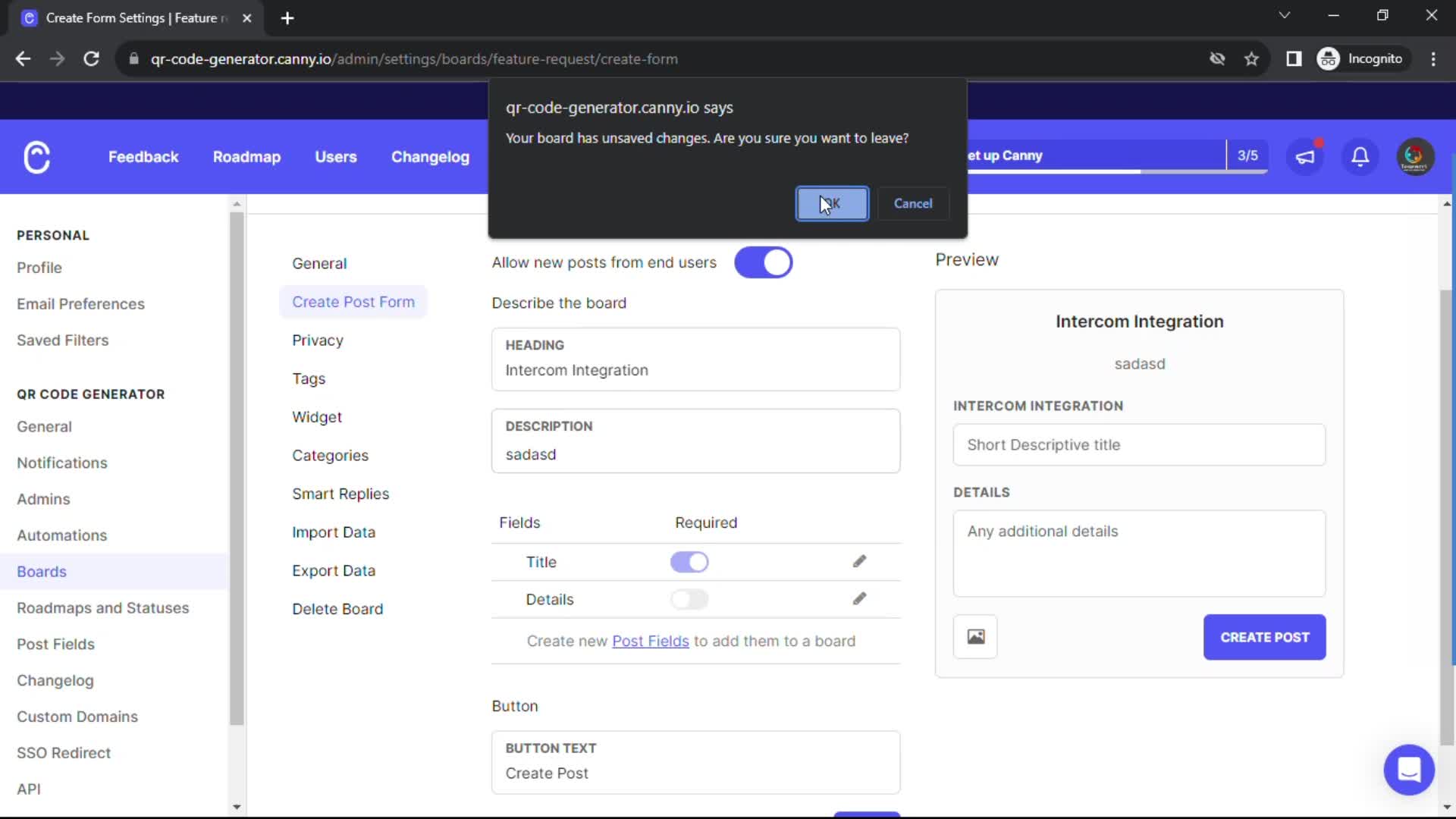This screenshot has width=1456, height=819.
Task: Click the chat support widget icon
Action: click(1410, 769)
